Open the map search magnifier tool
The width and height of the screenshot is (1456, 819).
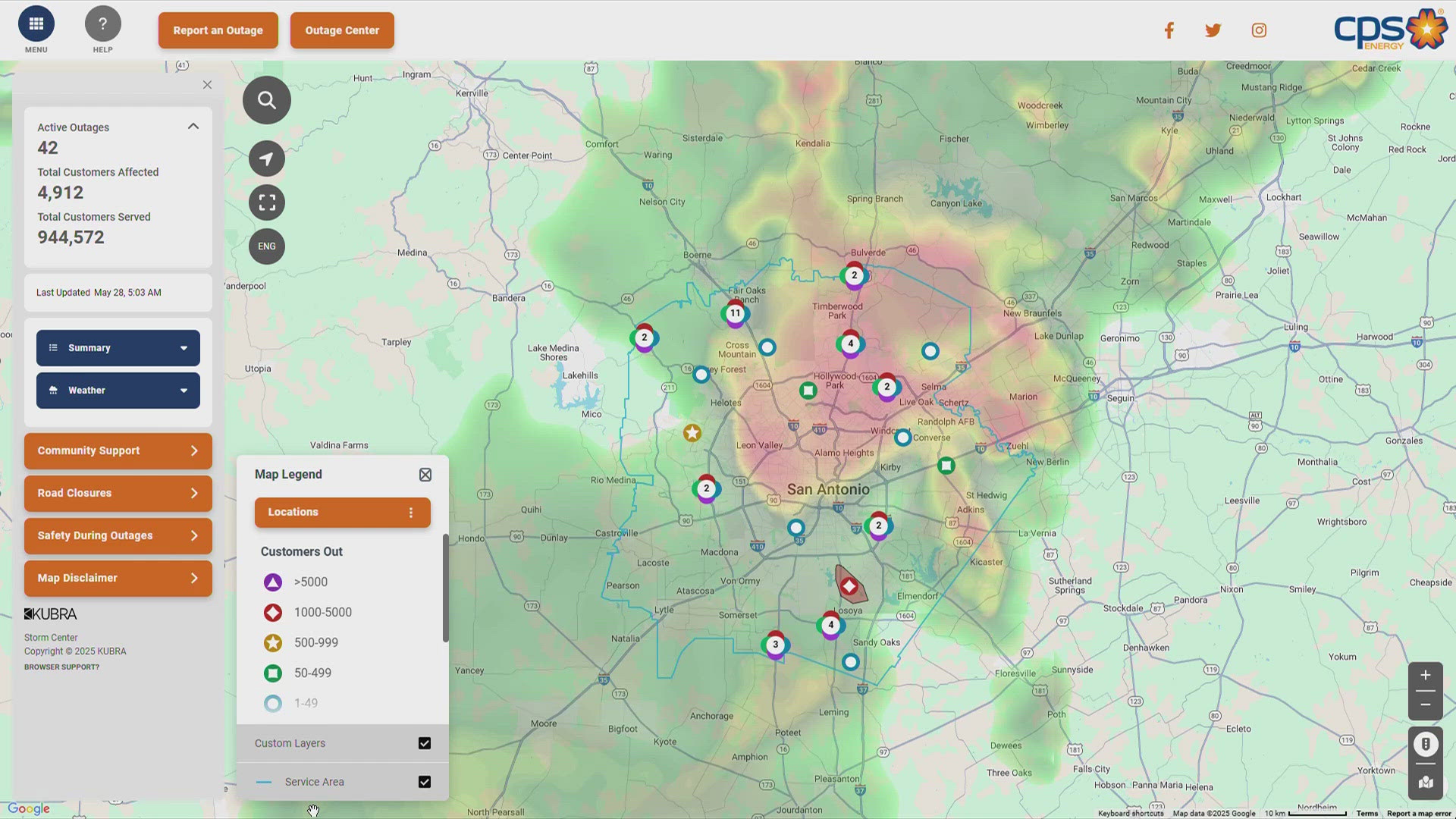(x=266, y=99)
